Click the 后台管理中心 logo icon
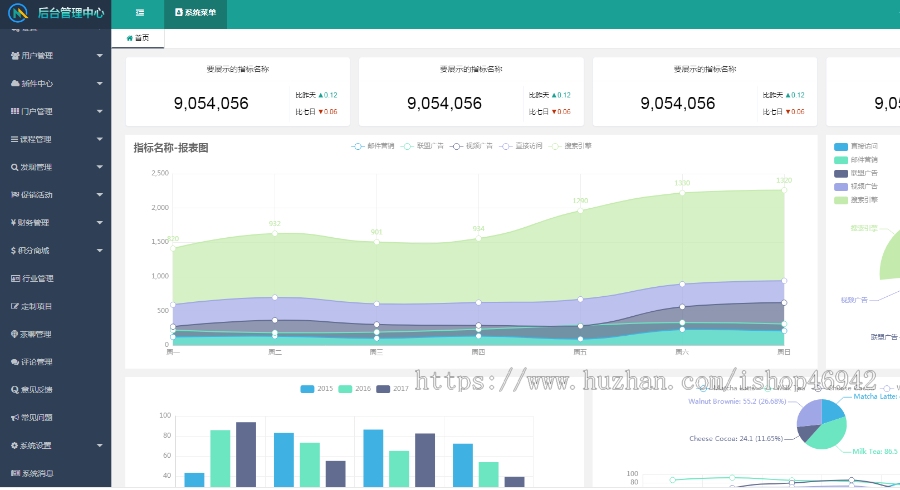Viewport: 900px width, 490px height. click(18, 13)
